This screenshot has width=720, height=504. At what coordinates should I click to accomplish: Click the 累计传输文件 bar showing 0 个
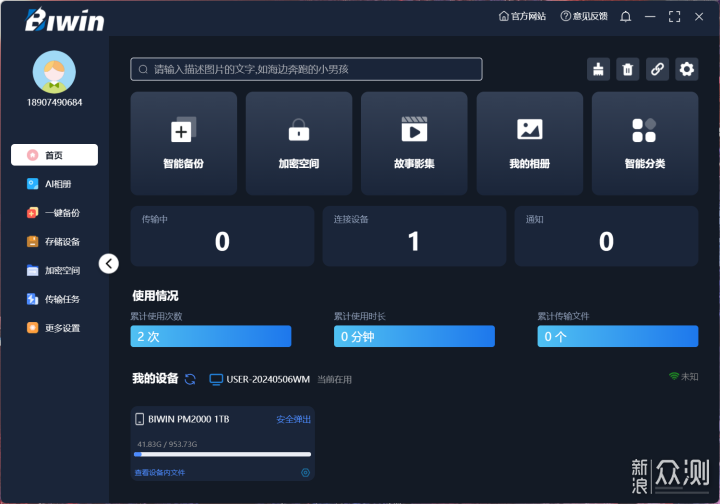618,336
